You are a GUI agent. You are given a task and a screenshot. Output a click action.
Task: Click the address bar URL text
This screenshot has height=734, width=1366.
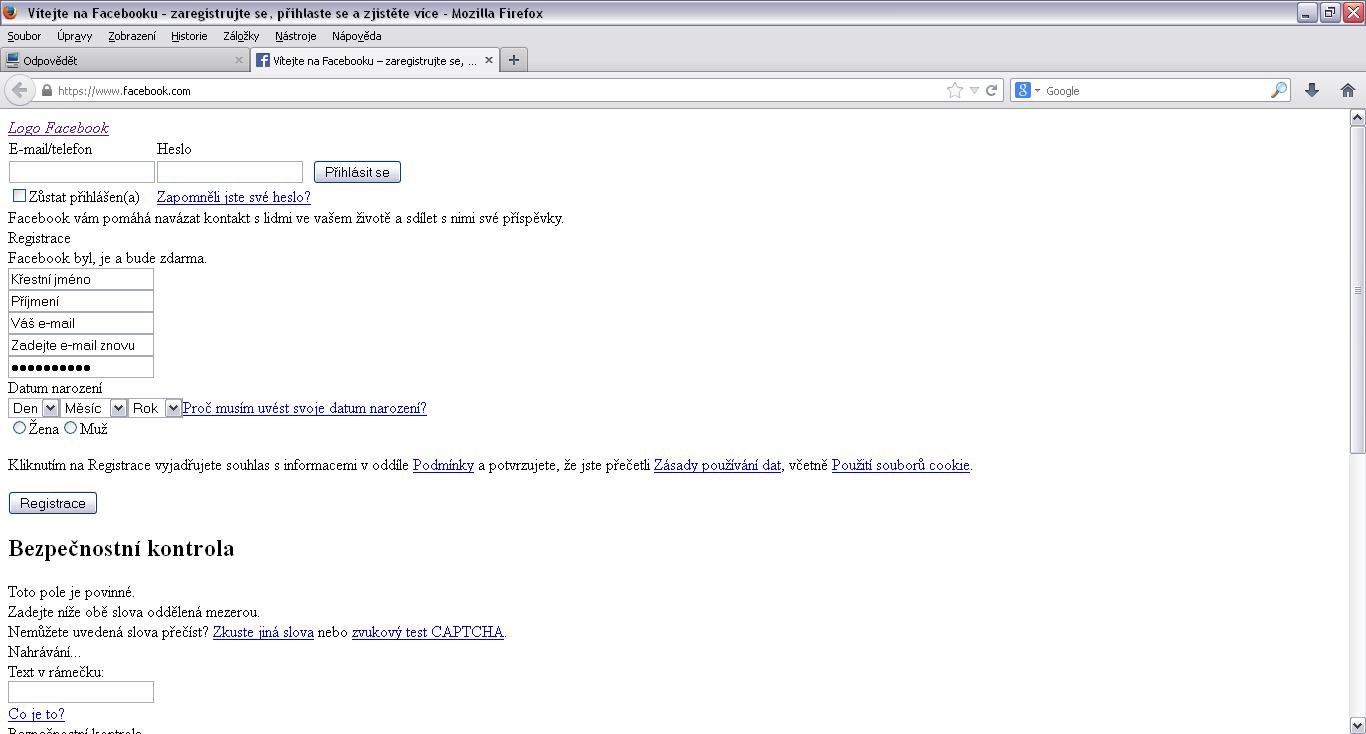(x=124, y=91)
